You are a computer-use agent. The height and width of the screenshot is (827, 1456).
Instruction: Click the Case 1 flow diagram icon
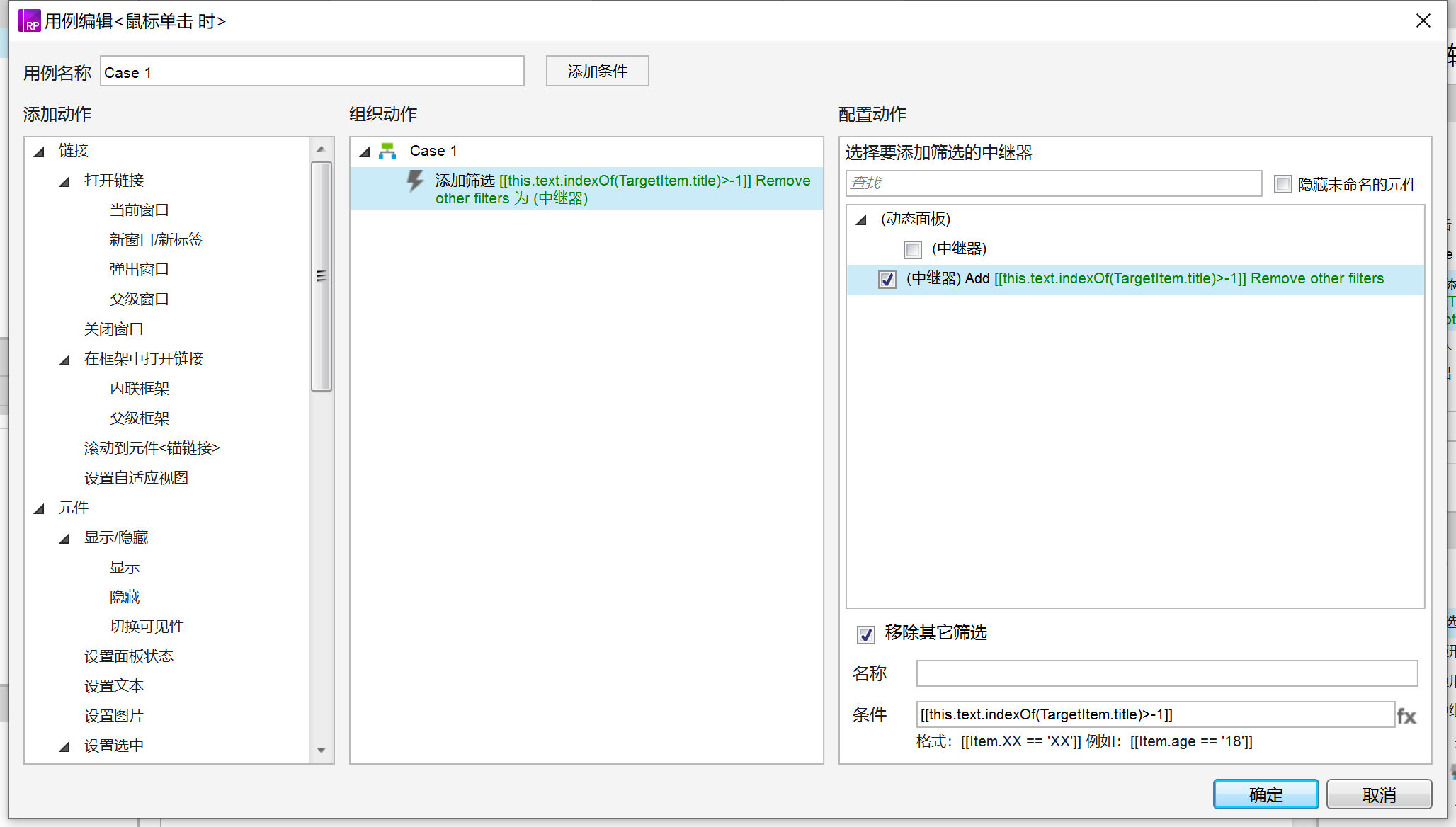(x=387, y=151)
